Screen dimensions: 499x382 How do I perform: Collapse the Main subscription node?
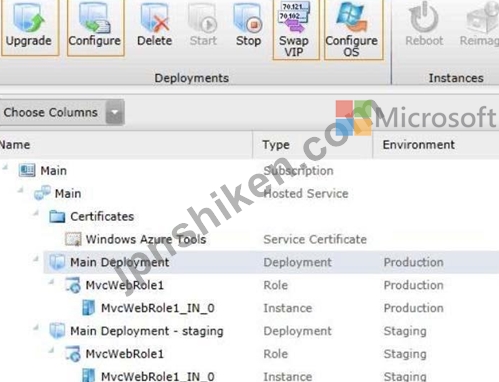coord(6,168)
